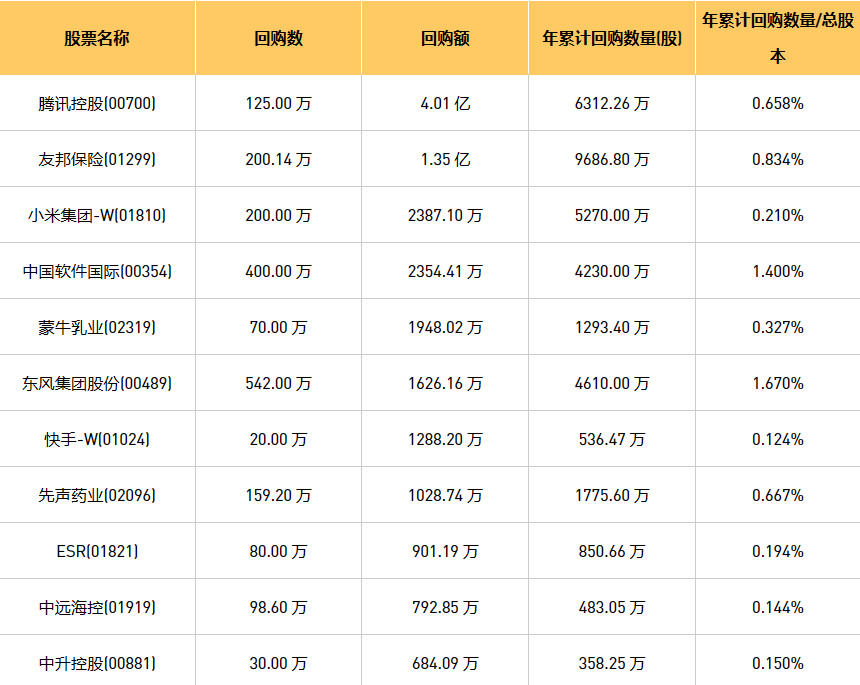
Task: Select the 542.00 万 buyback count cell
Action: (278, 383)
